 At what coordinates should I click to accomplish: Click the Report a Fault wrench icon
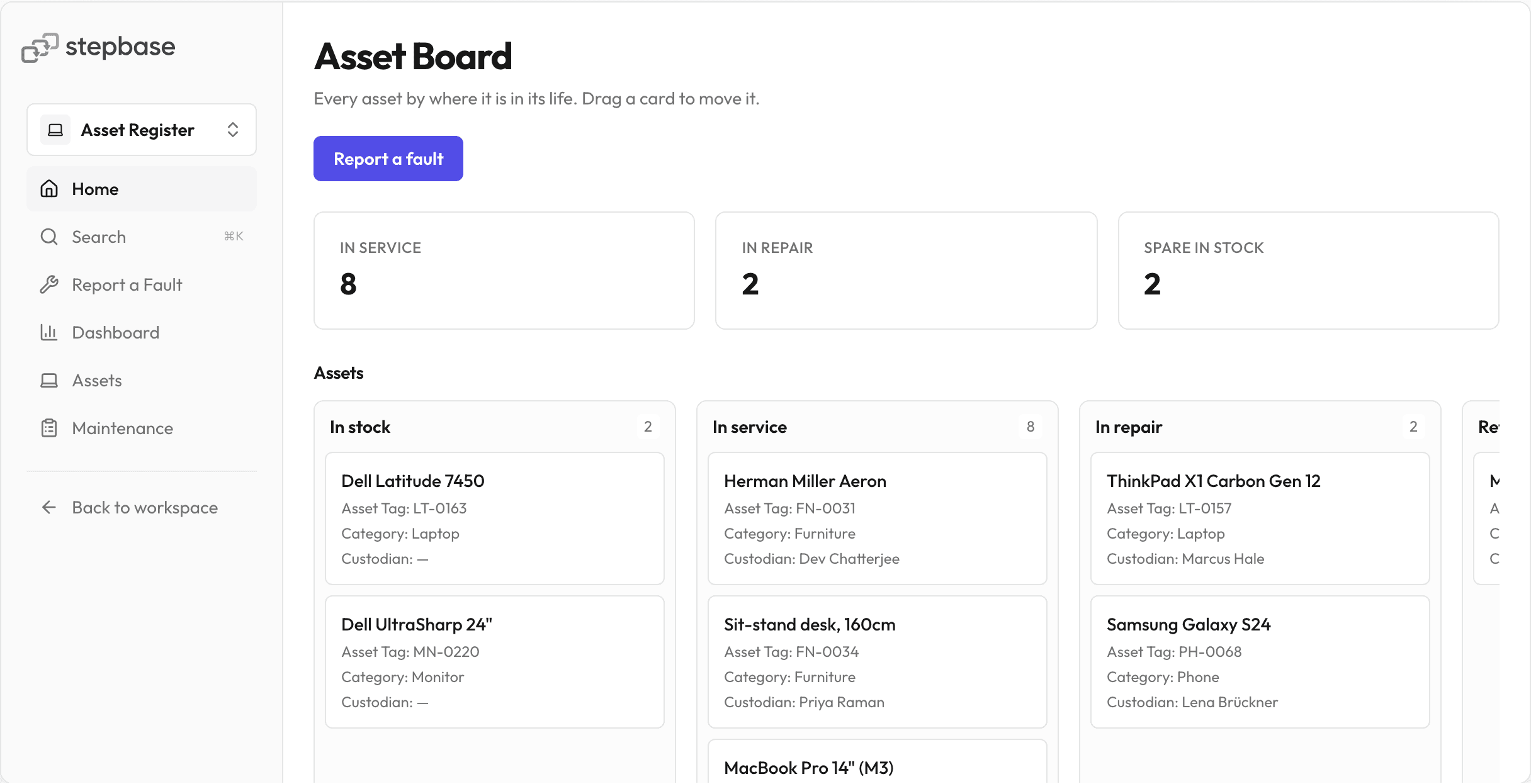click(49, 284)
